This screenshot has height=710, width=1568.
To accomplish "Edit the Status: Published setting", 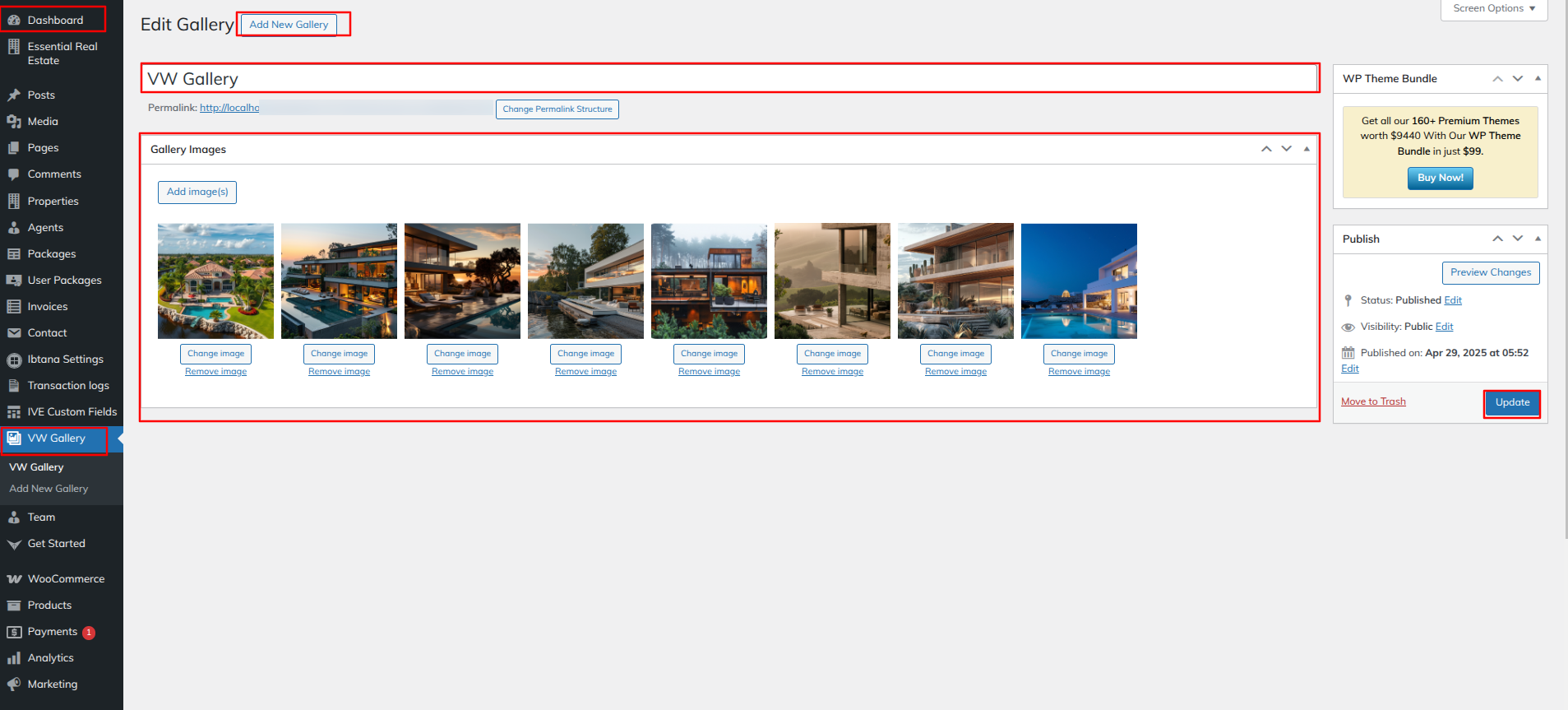I will pos(1453,300).
